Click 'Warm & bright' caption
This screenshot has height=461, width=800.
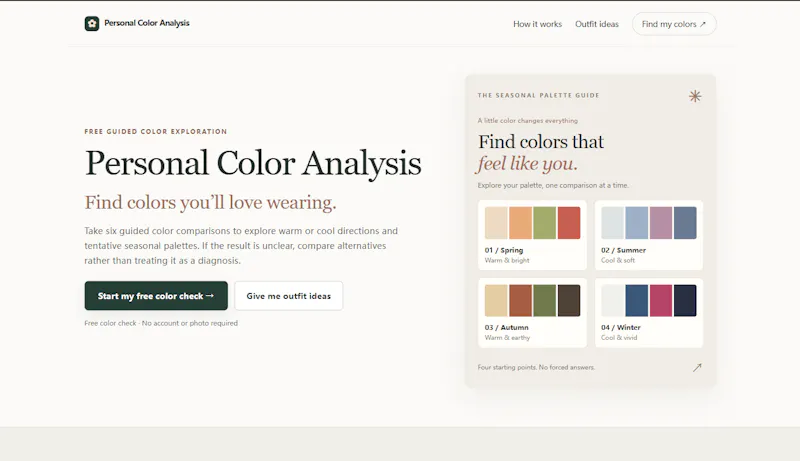(507, 261)
